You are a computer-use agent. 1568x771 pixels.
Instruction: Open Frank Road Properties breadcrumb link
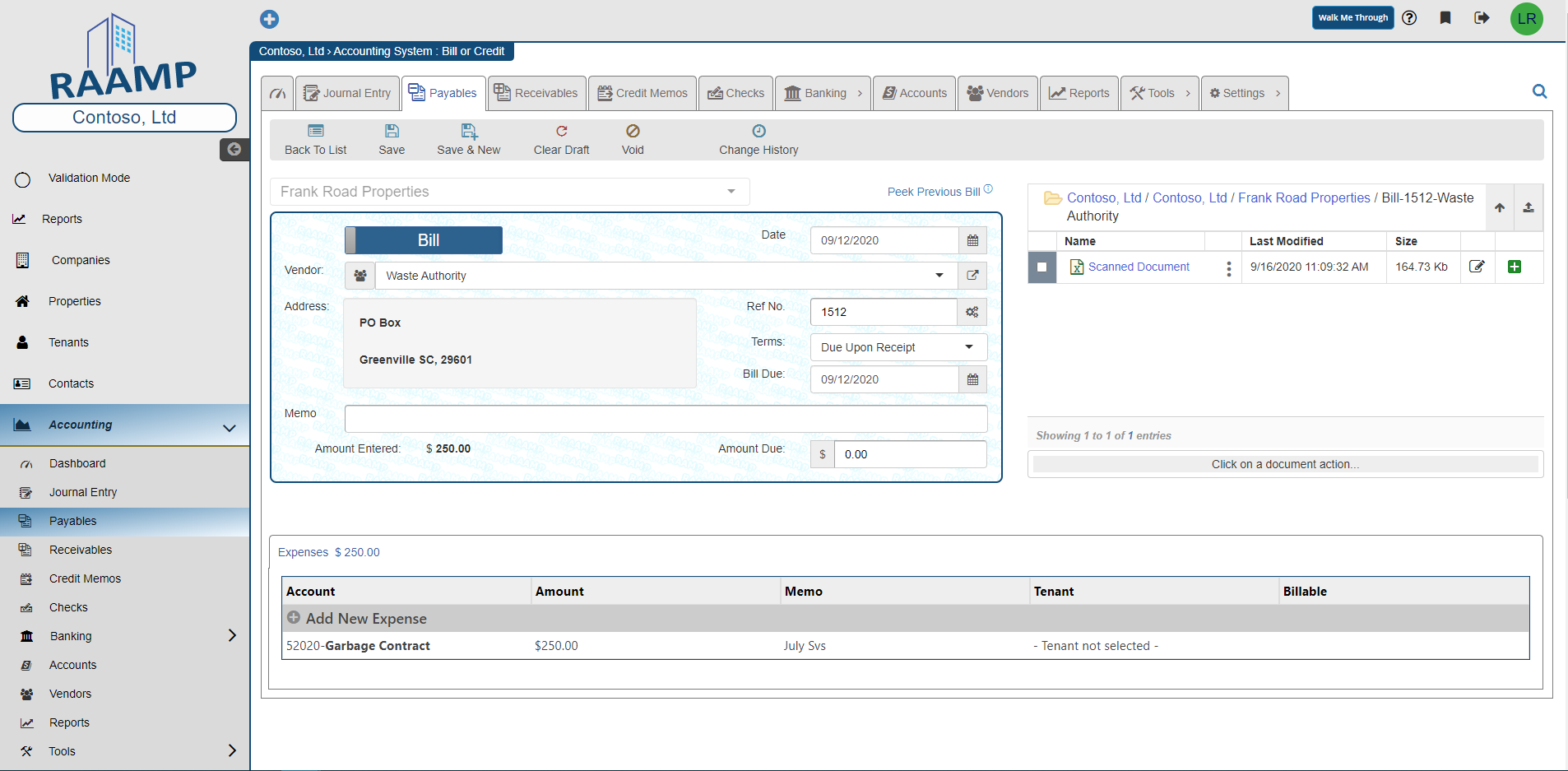[x=1304, y=197]
